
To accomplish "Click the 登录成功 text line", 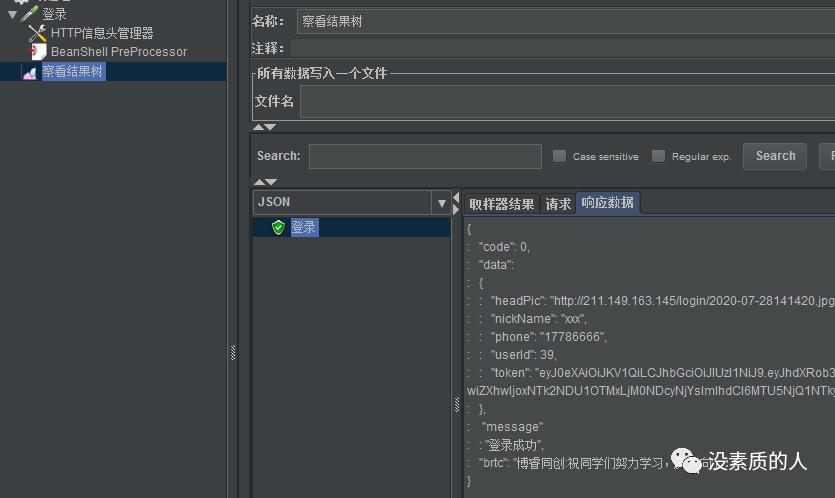I will click(x=514, y=445).
